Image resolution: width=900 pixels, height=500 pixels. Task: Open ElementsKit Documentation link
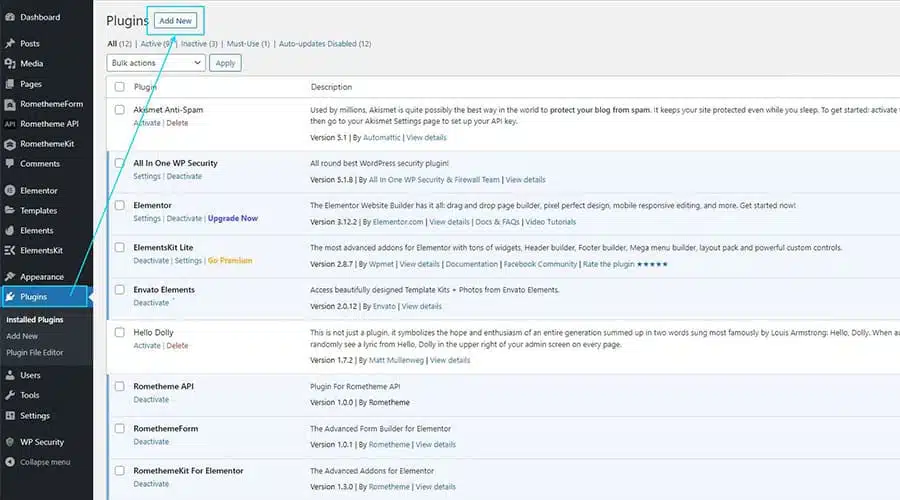(472, 264)
